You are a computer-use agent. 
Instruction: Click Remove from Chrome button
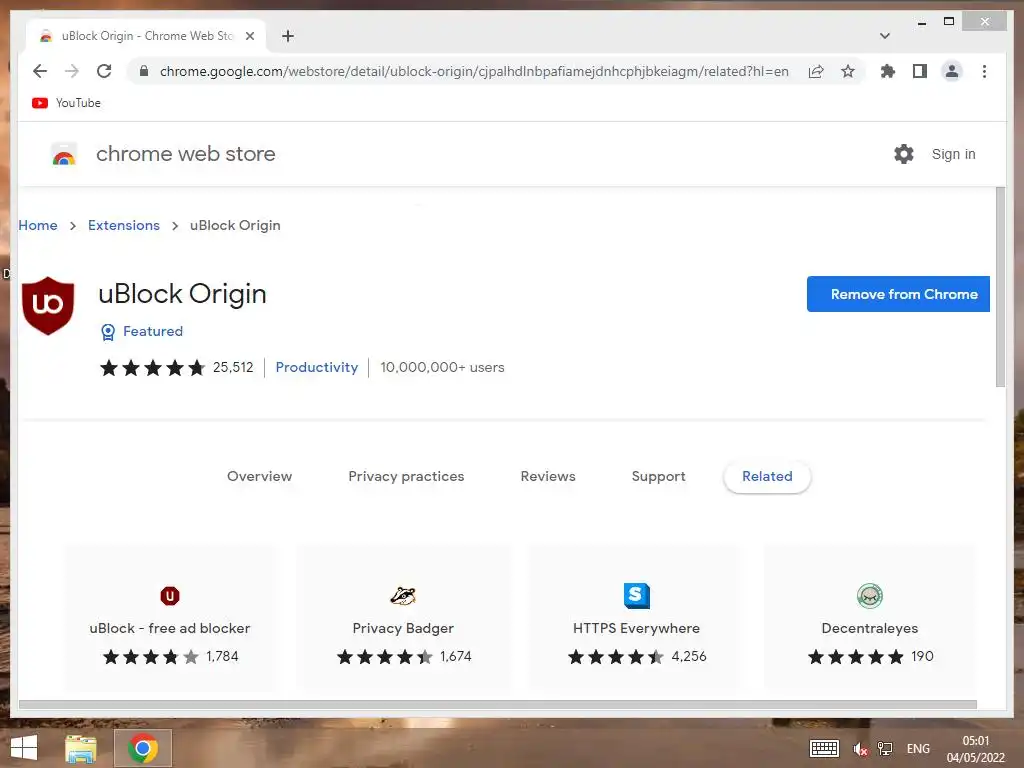[898, 294]
